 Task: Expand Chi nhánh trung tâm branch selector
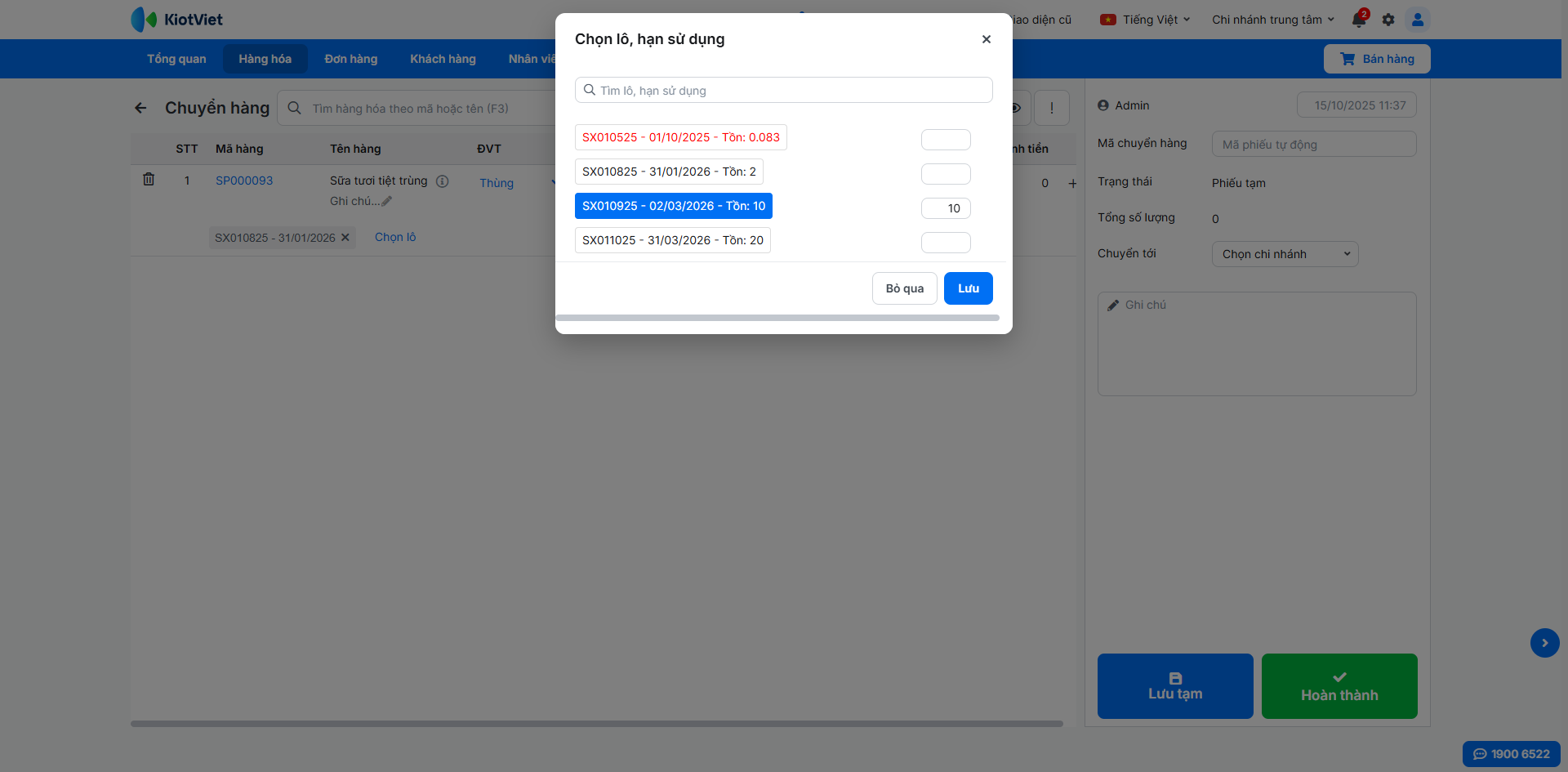click(1273, 20)
